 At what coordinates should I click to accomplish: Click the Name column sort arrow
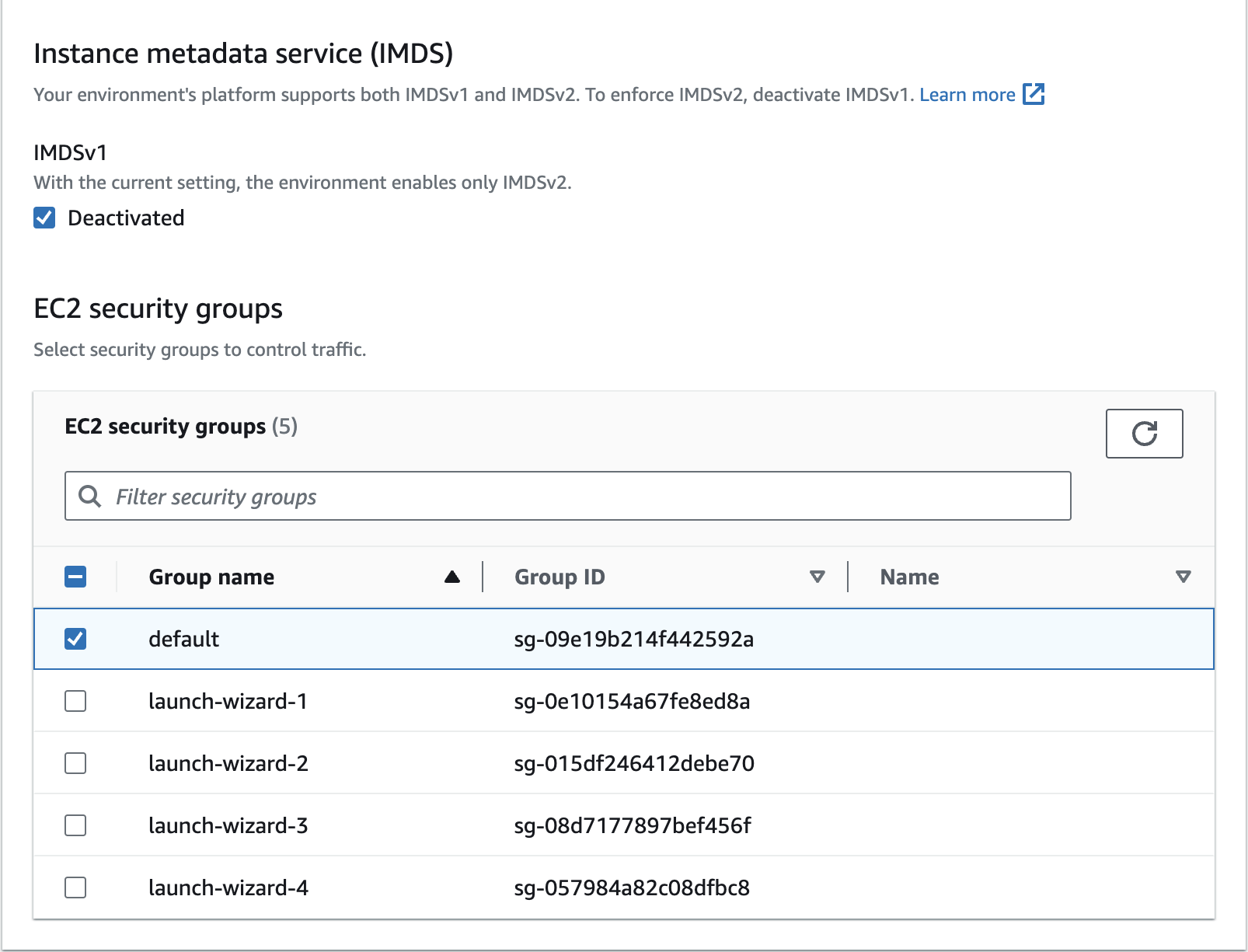coord(1183,577)
